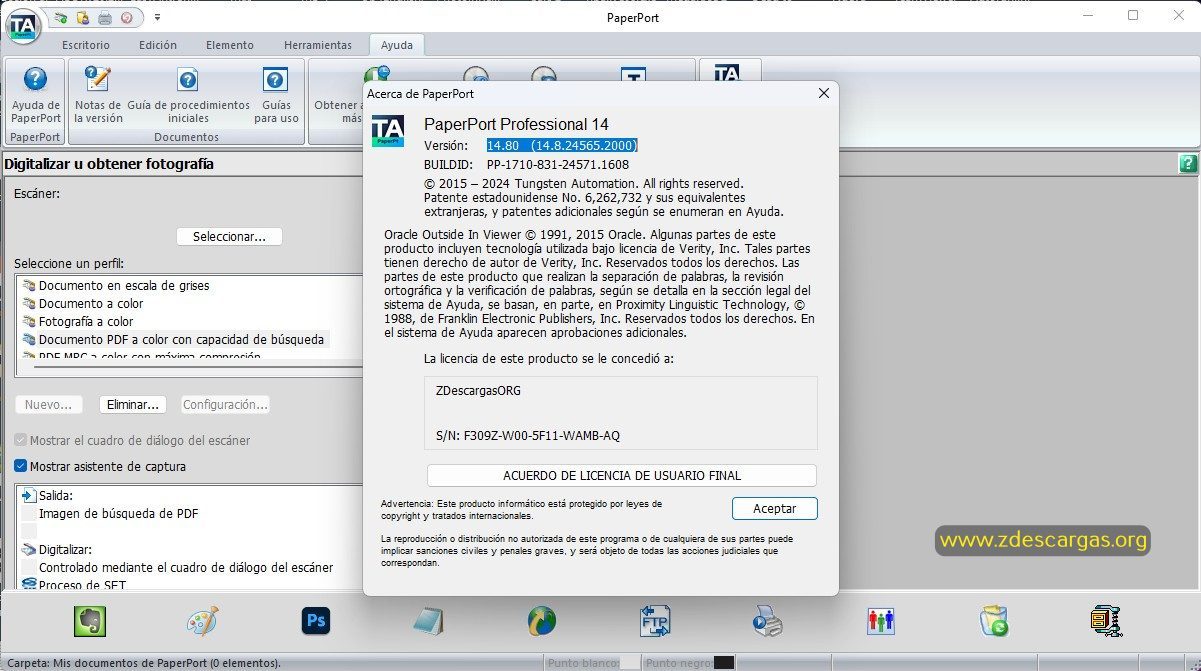Send to Photoshop via the Ps icon
The width and height of the screenshot is (1201, 671).
tap(316, 621)
